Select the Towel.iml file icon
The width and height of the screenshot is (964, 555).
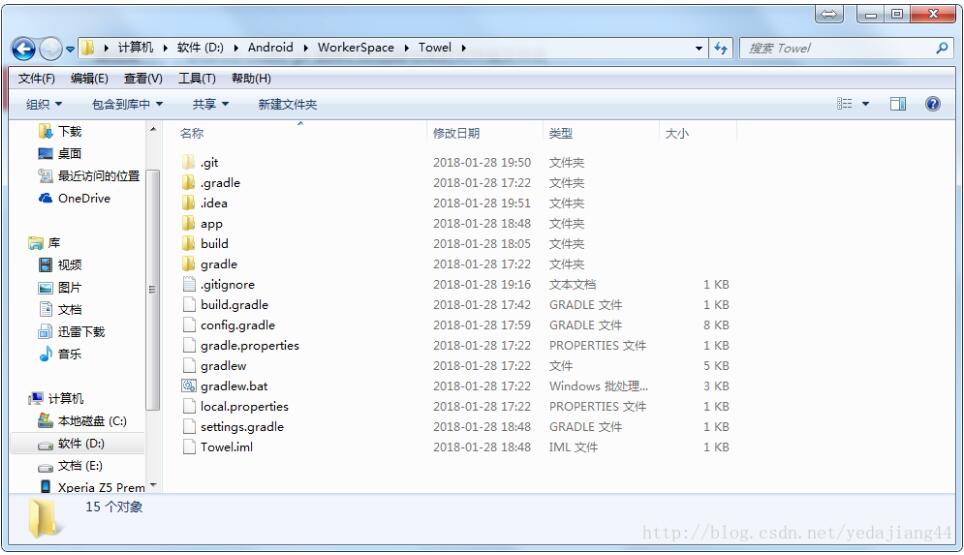point(189,447)
